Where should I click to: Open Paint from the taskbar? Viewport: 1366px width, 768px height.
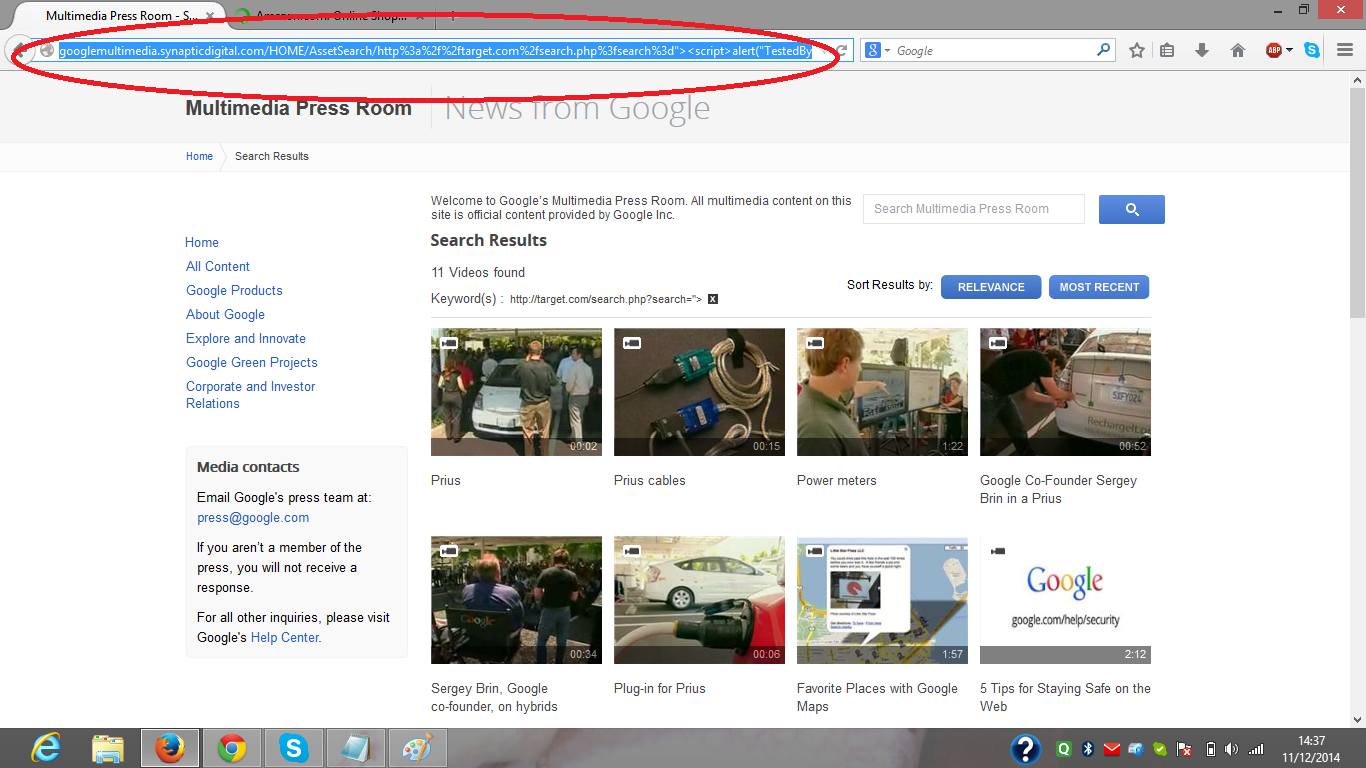(418, 748)
